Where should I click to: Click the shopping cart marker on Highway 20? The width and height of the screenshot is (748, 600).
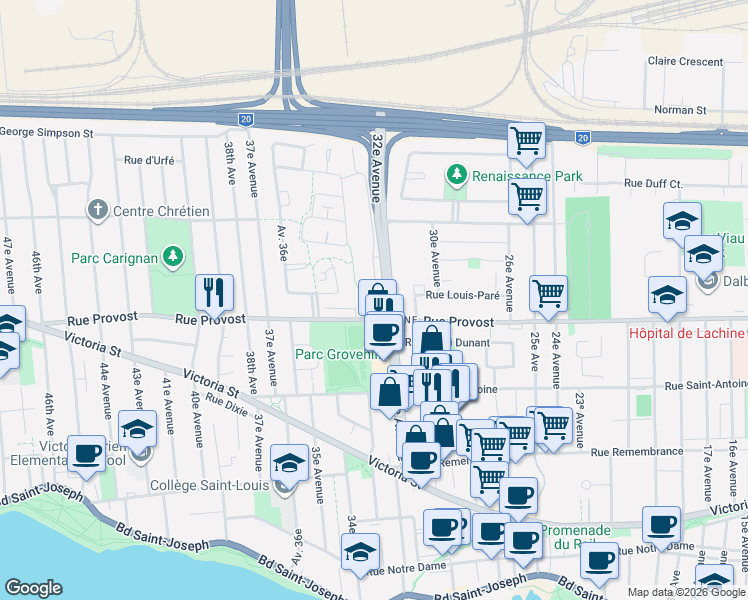(527, 142)
